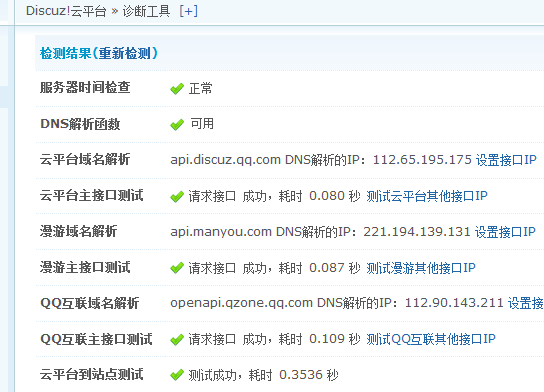Screen dimensions: 544x392
Task: Click green check in QQ互联主接口测试 row
Action: point(177,340)
